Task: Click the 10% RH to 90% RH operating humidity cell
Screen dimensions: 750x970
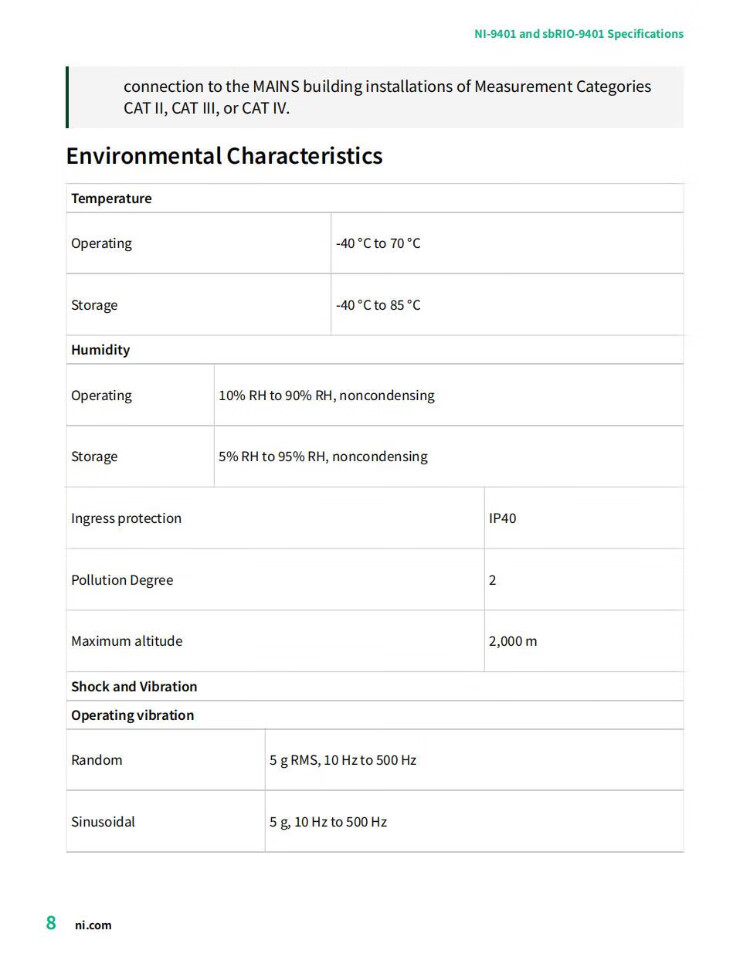Action: tap(327, 396)
